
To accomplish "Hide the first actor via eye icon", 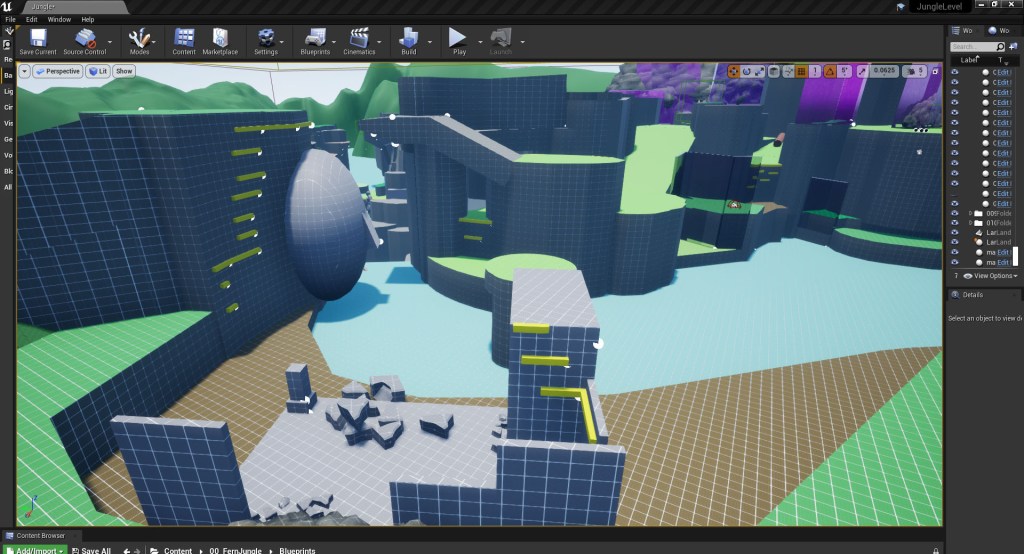I will (x=954, y=72).
